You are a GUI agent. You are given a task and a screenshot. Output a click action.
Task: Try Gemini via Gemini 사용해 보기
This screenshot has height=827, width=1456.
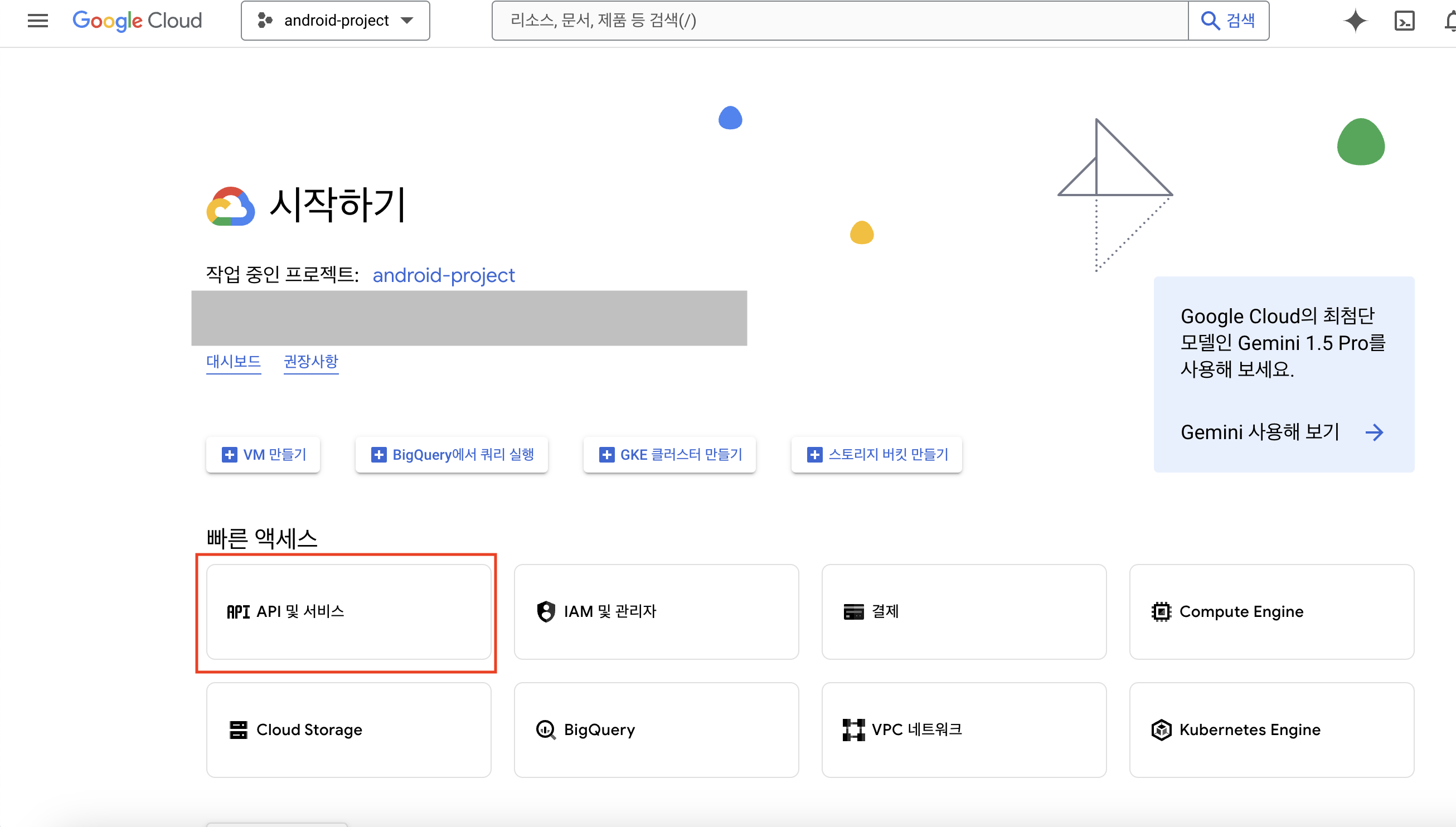[x=1260, y=432]
